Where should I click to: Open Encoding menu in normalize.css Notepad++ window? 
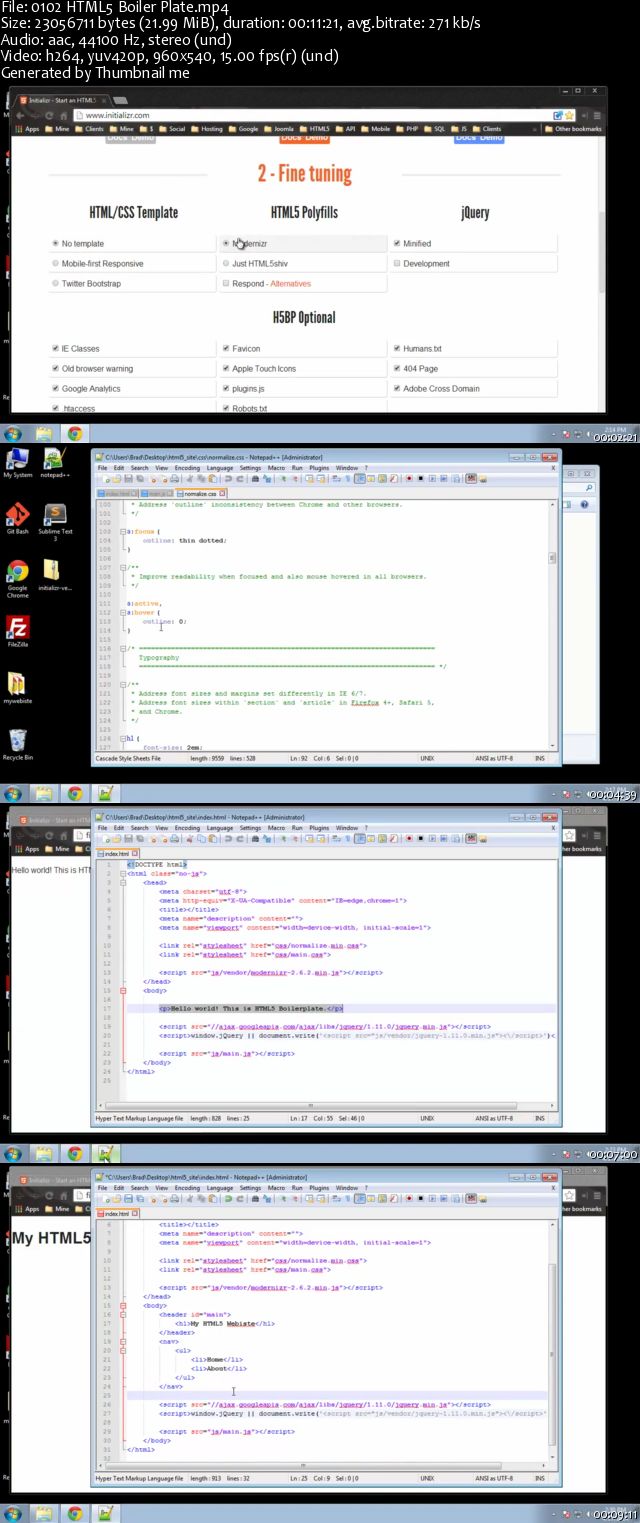pos(188,468)
